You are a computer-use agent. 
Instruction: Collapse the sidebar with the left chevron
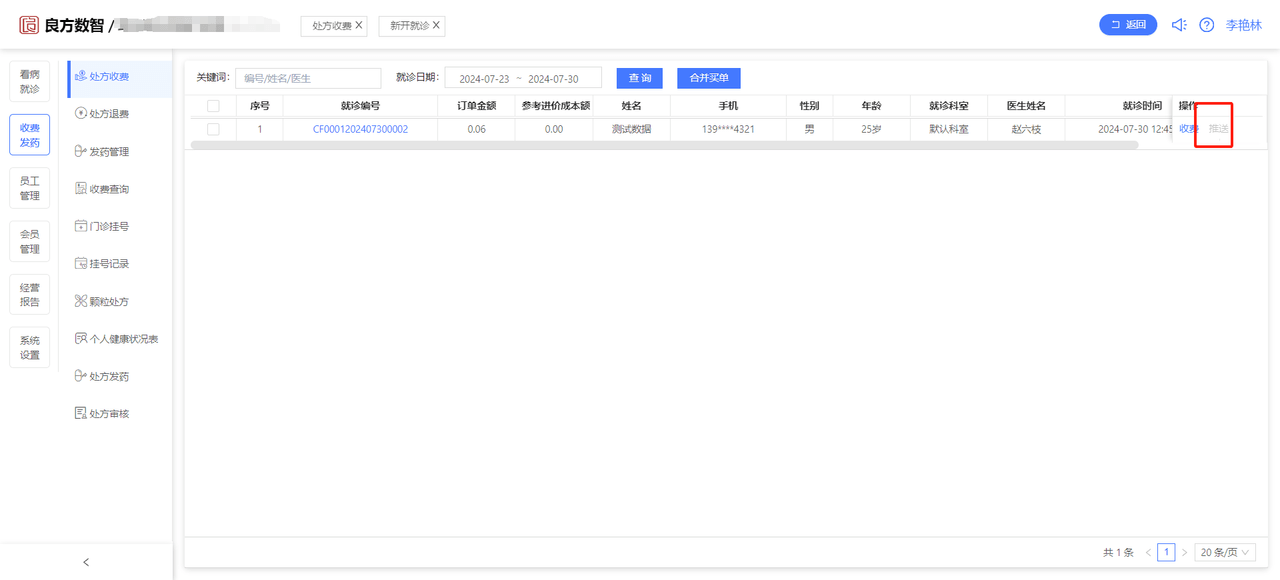click(86, 562)
